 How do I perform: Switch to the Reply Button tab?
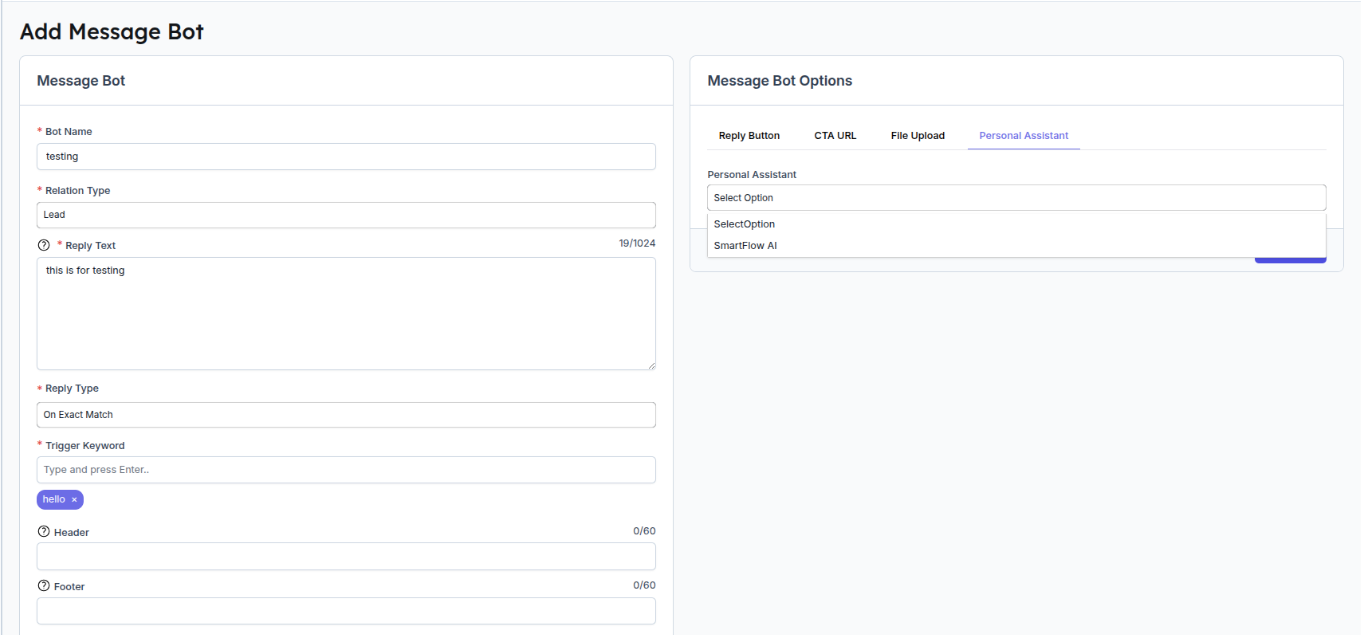[x=749, y=136]
